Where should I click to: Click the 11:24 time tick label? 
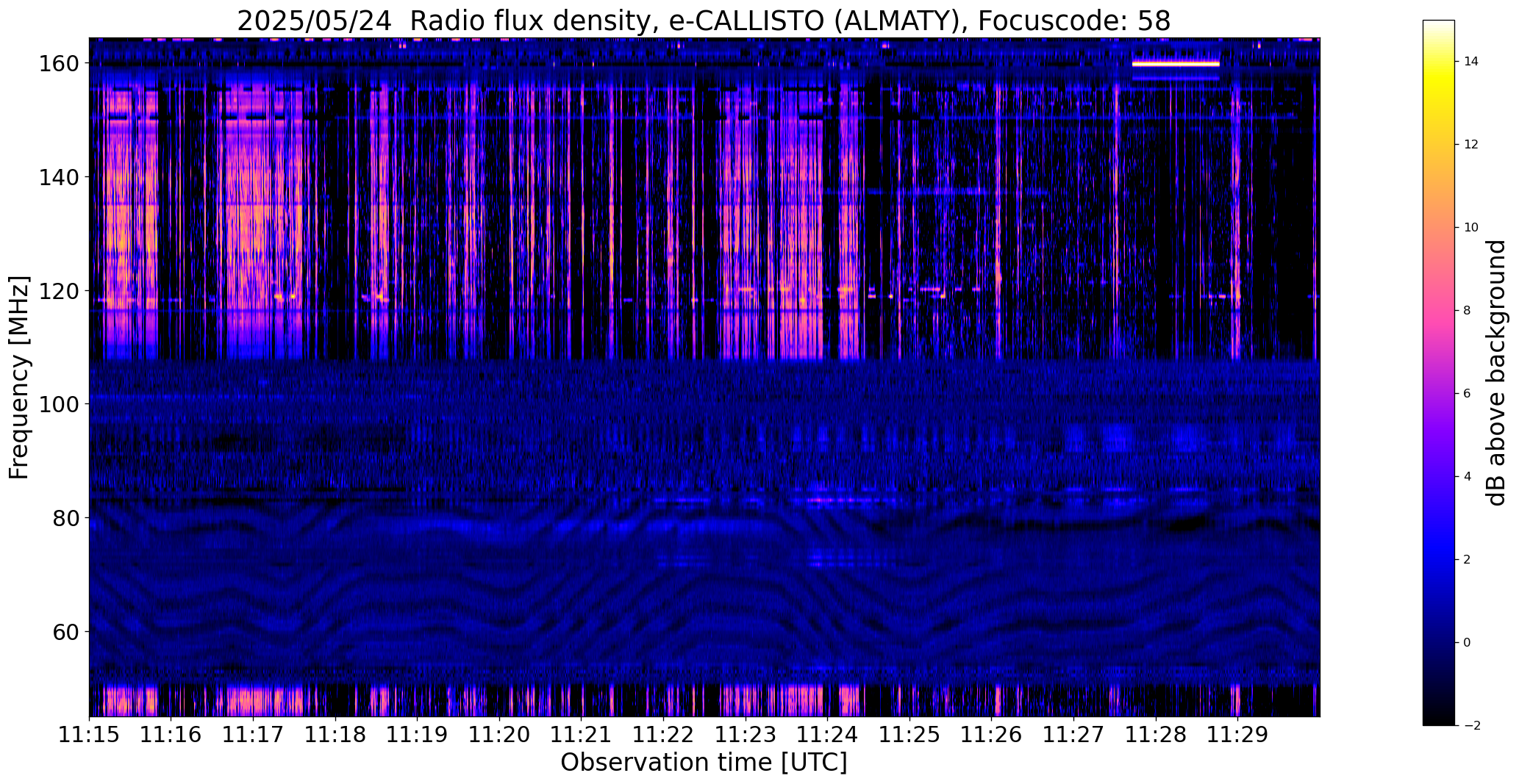pyautogui.click(x=827, y=735)
